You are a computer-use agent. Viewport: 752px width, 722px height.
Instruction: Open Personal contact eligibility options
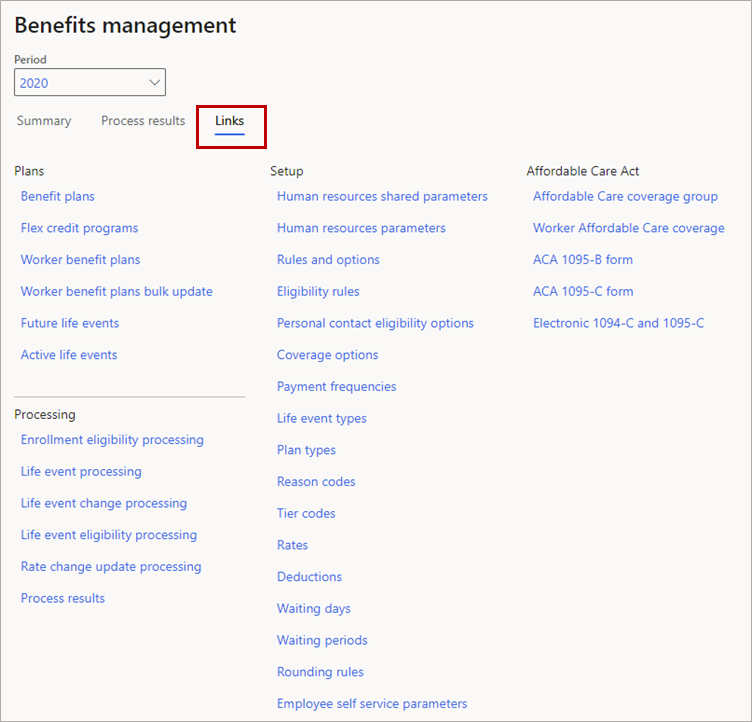pos(375,323)
